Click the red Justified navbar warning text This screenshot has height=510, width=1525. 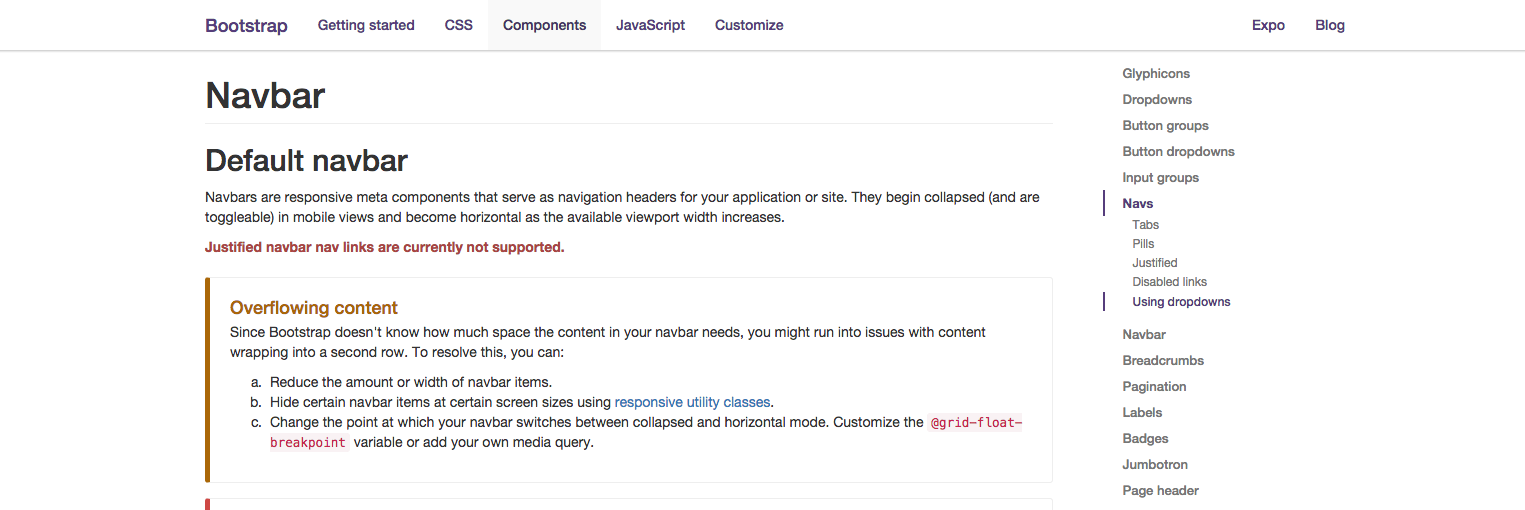(385, 247)
